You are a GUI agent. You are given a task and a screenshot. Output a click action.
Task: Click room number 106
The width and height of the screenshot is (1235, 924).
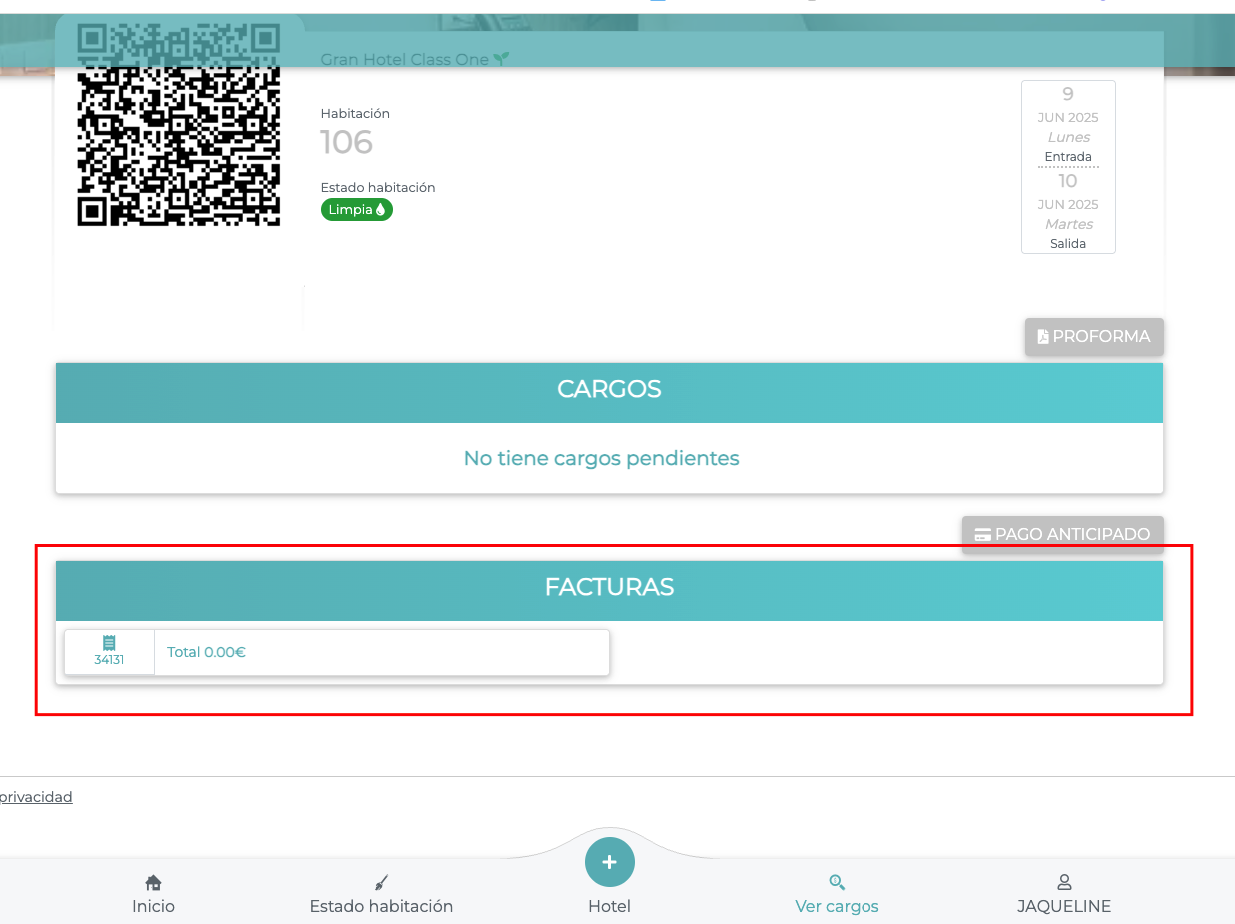pyautogui.click(x=347, y=143)
